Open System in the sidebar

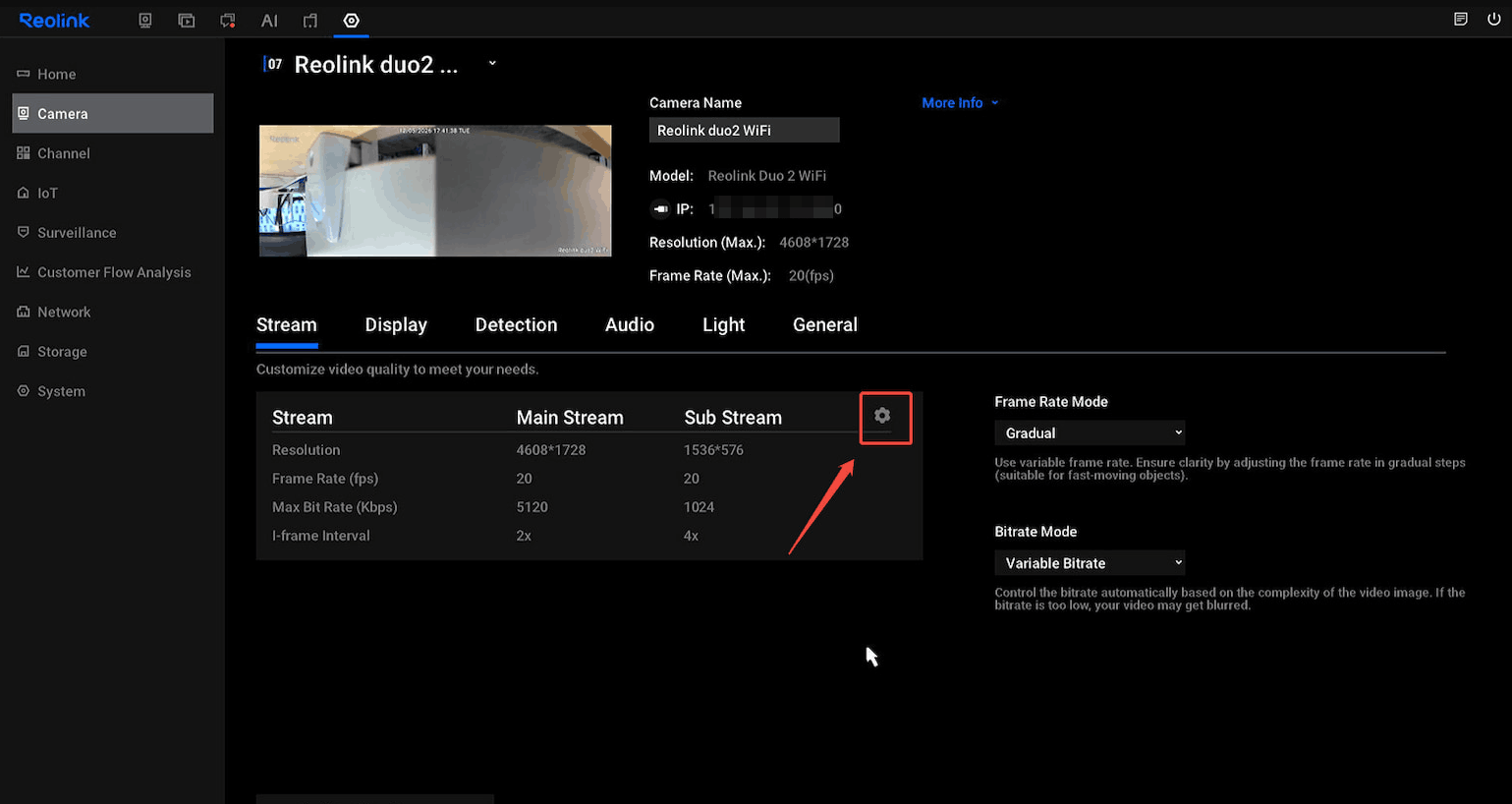[x=112, y=391]
